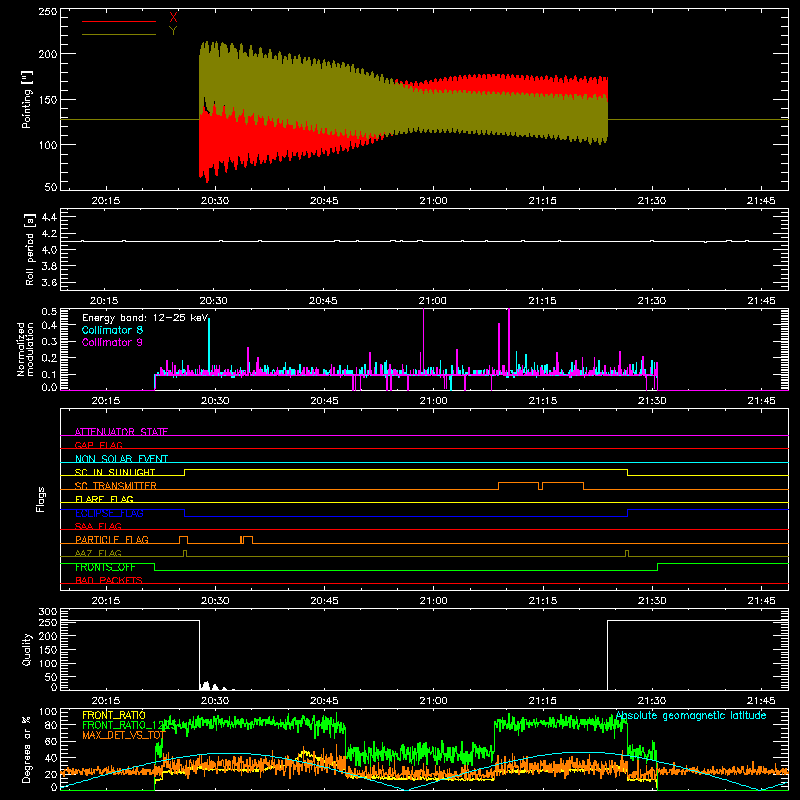
Task: Click the 21:45 time label under the Quality plot
Action: (761, 701)
